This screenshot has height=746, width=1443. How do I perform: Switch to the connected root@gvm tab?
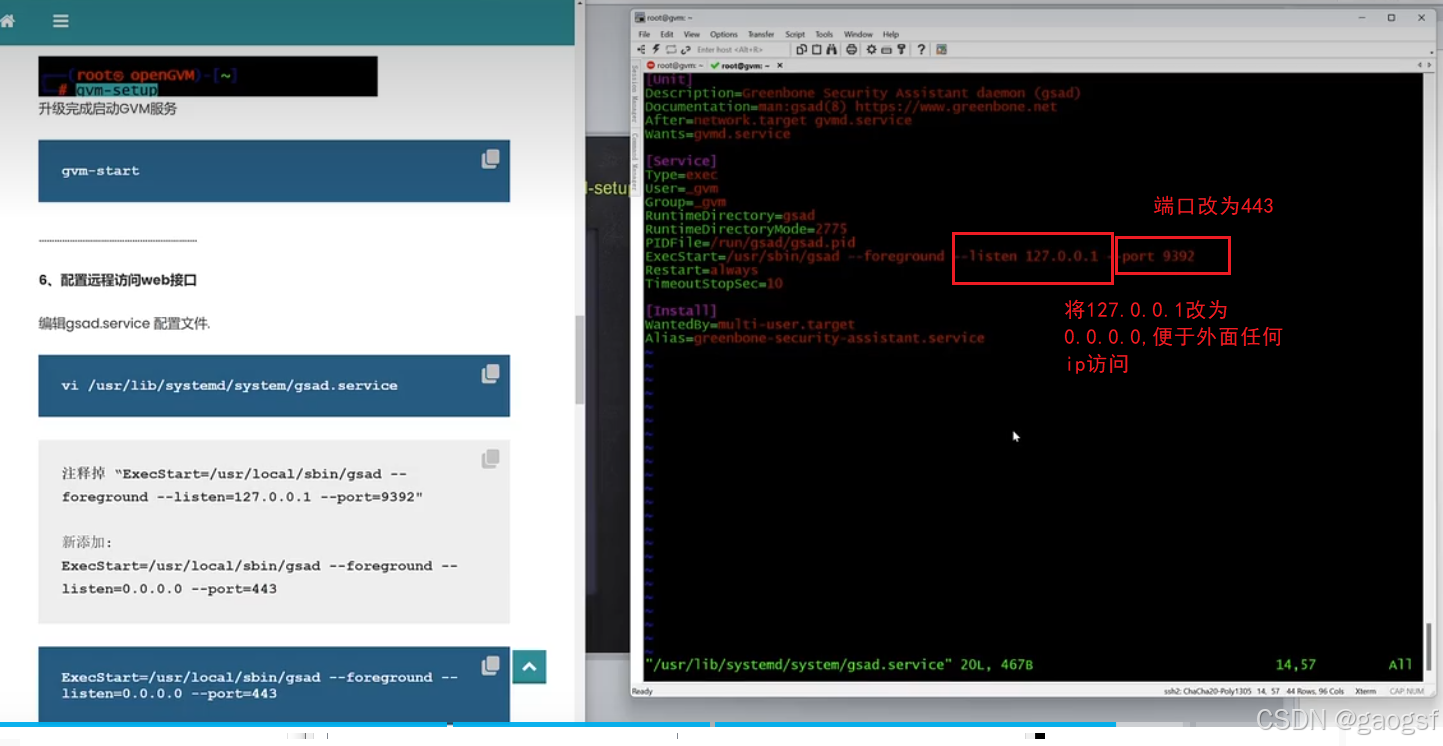pos(740,65)
